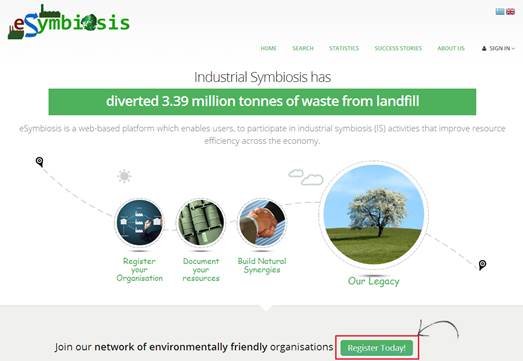
Task: Click the handshake Build Natural Synergies image
Action: 262,223
